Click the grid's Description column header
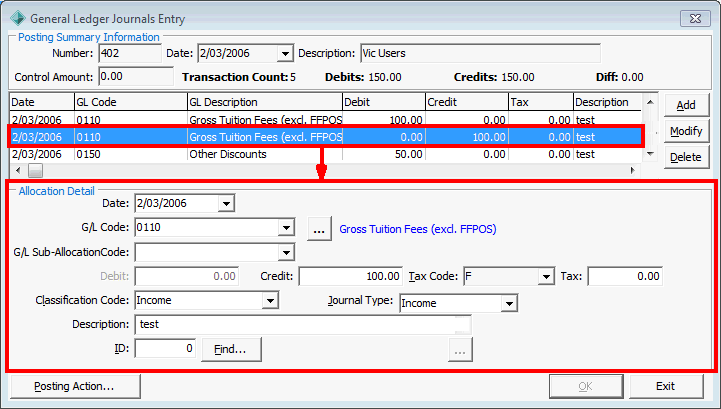 607,102
